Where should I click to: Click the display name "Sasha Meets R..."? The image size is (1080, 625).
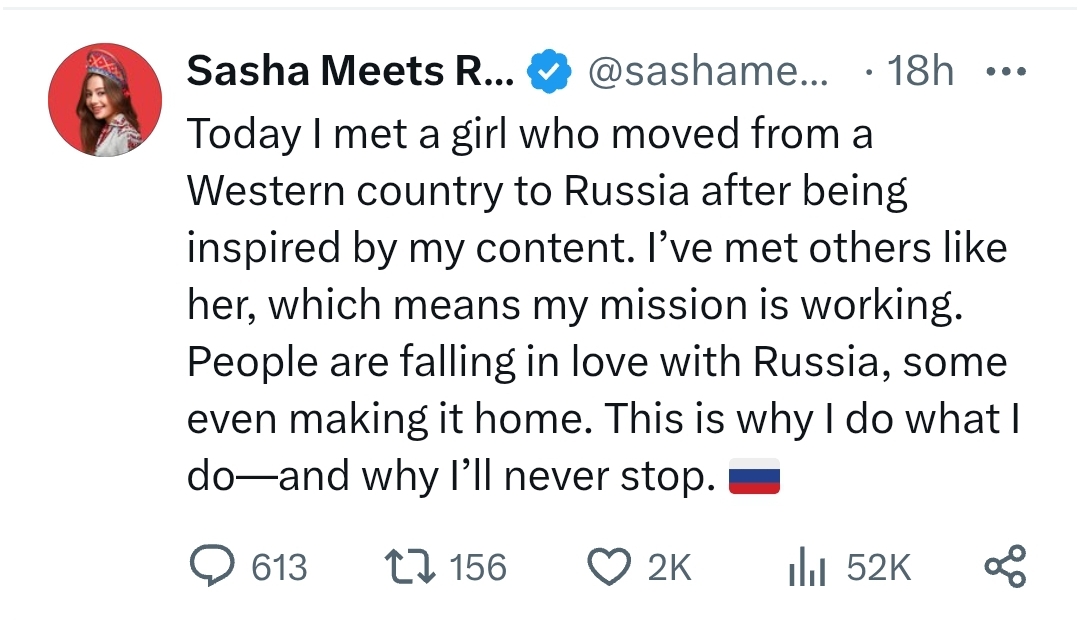click(x=351, y=71)
